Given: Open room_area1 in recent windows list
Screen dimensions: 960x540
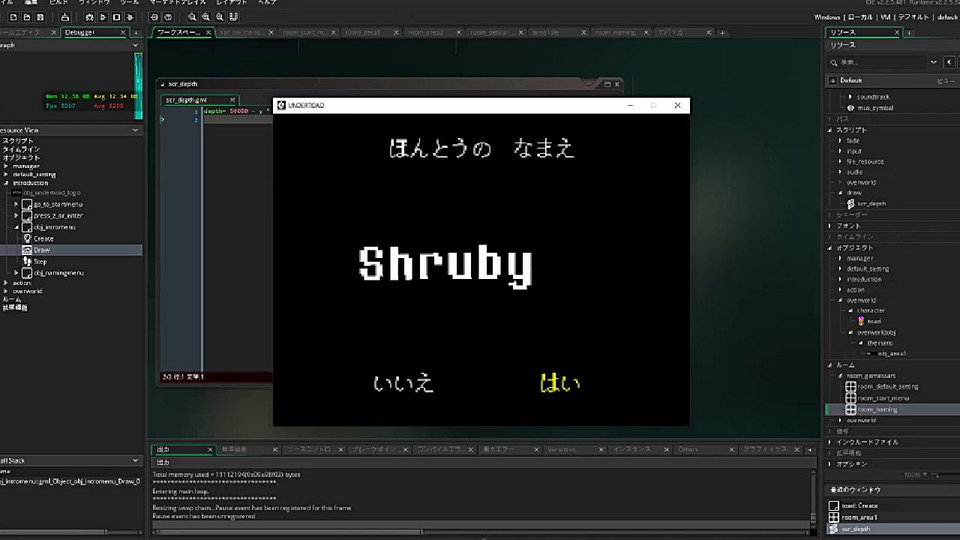Looking at the screenshot, I should coord(859,517).
